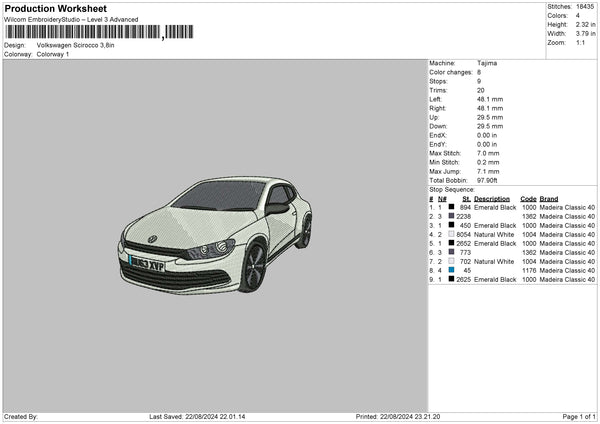600x424 pixels.
Task: Click the 'Created By:' footer label
Action: (21, 416)
